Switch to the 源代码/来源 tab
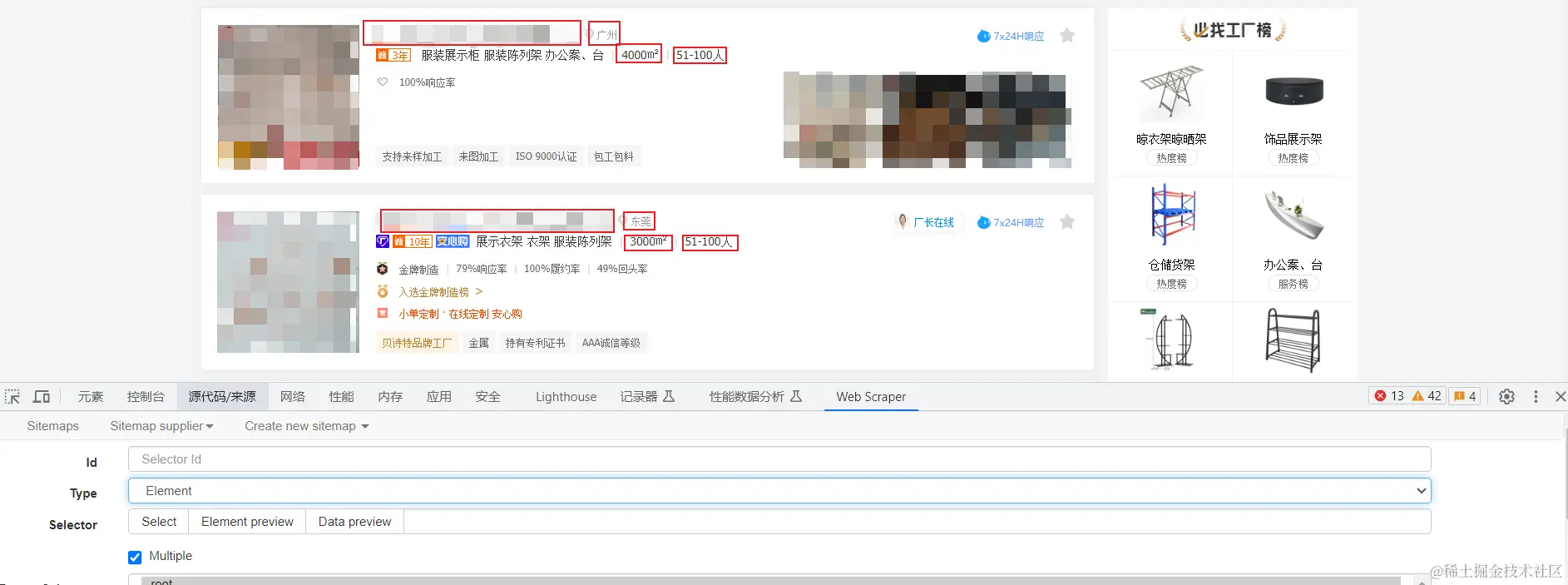The width and height of the screenshot is (1568, 585). 222,397
